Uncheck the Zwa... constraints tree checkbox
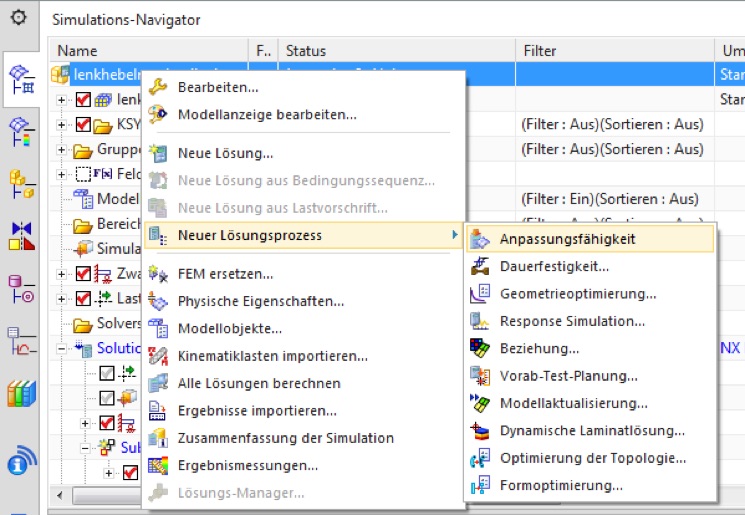 pyautogui.click(x=84, y=274)
